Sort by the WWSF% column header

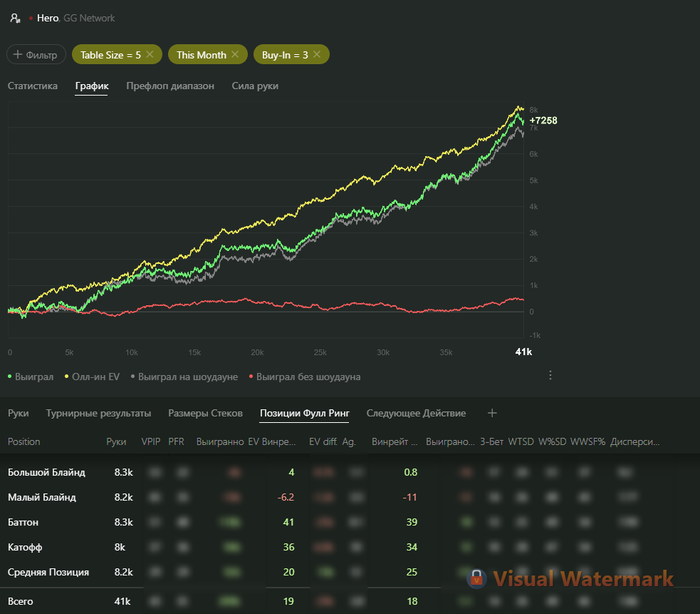tap(588, 442)
